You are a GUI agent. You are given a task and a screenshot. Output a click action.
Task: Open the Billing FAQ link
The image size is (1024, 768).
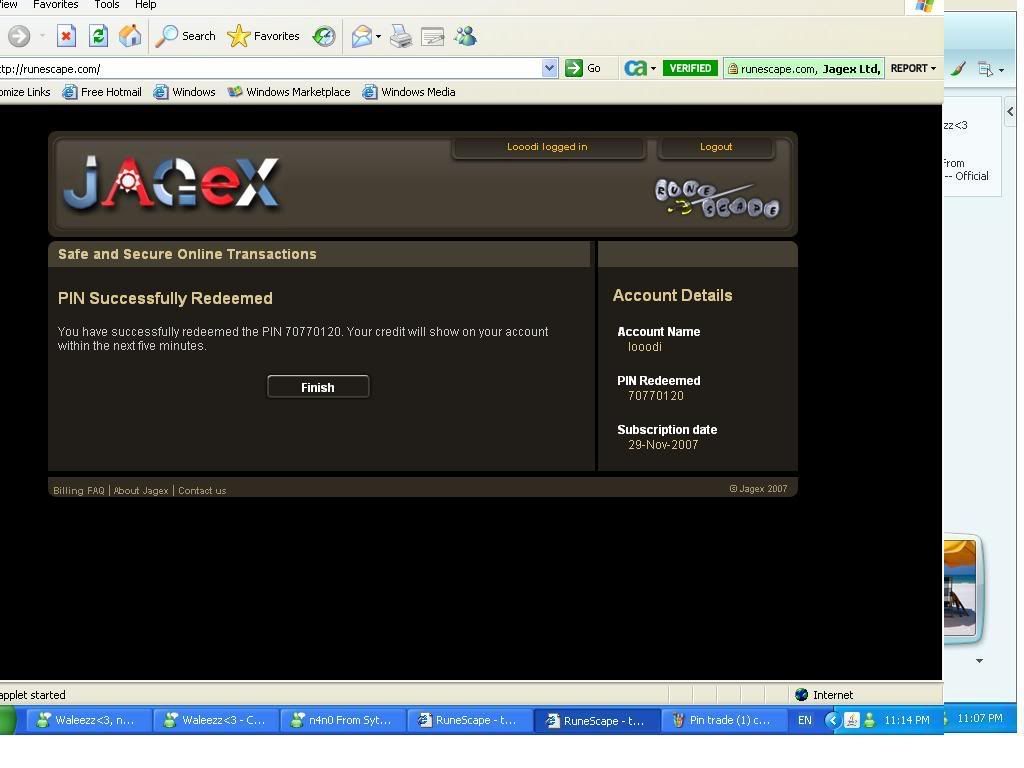[x=78, y=490]
